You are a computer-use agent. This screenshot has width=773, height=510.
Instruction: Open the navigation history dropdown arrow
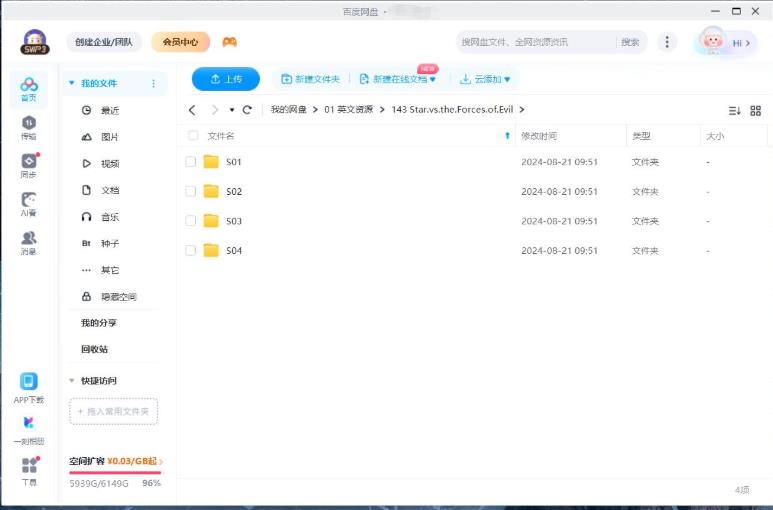point(232,110)
